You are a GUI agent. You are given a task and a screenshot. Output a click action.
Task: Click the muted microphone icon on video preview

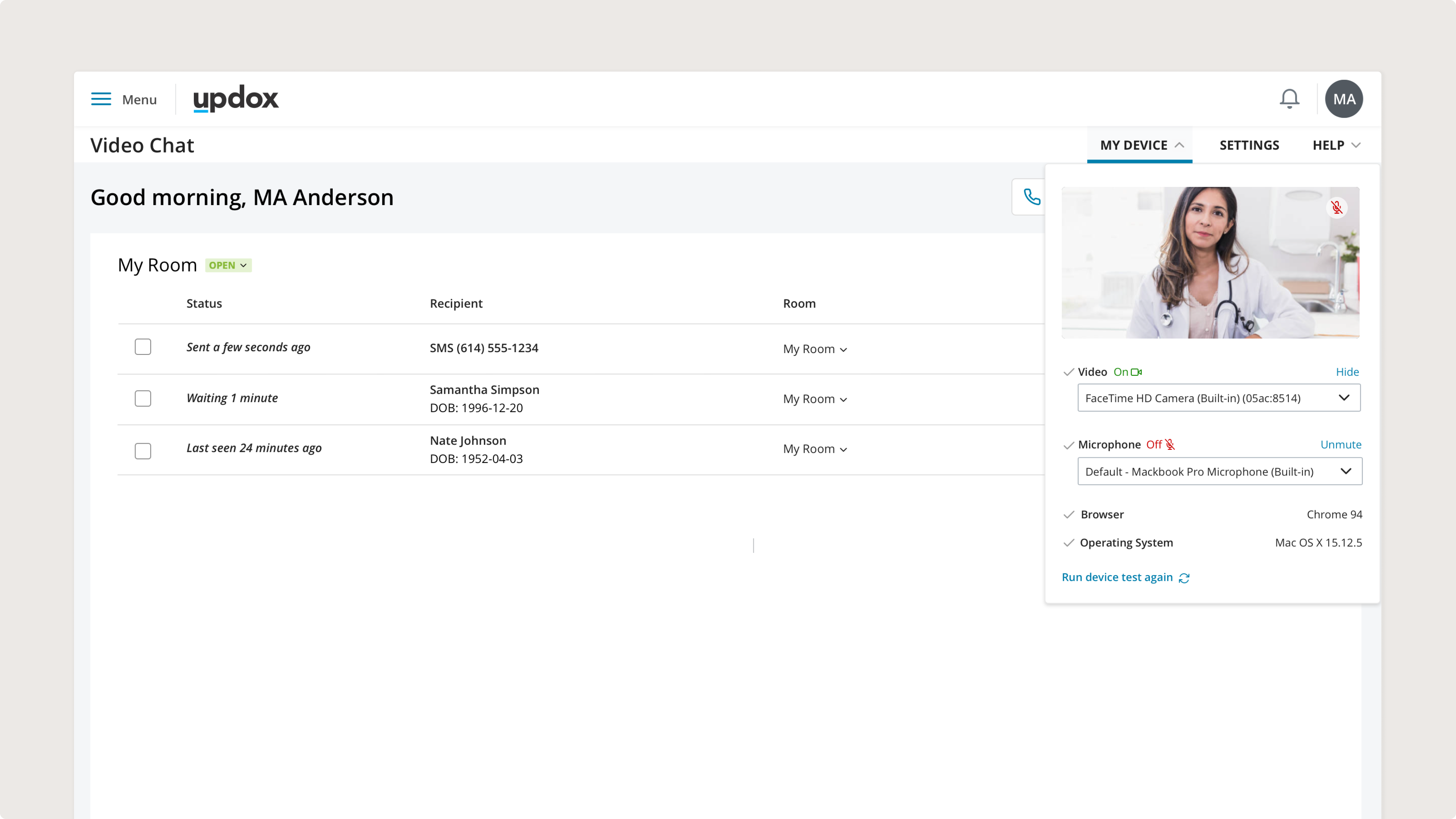coord(1336,207)
